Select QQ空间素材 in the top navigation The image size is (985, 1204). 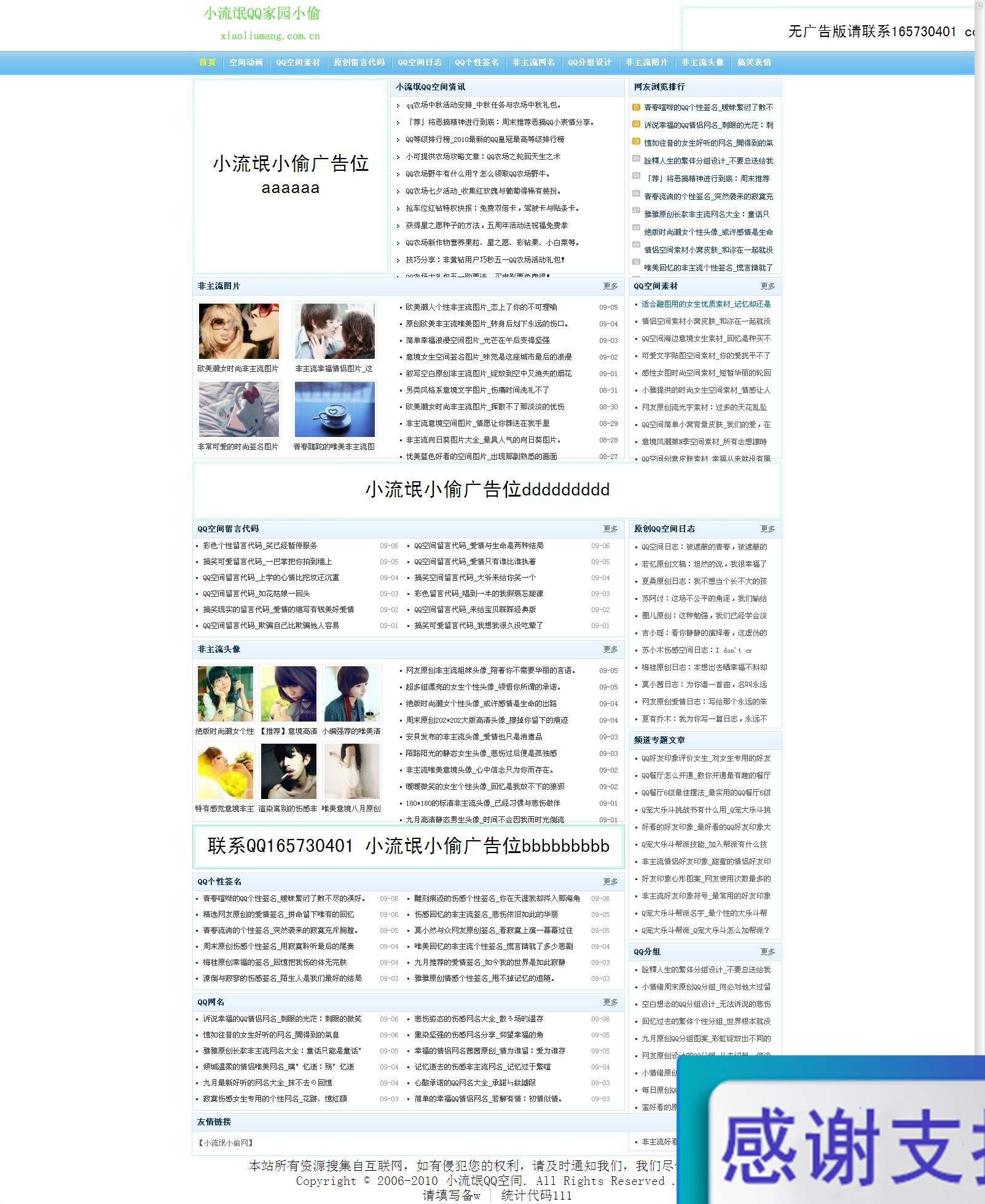pyautogui.click(x=298, y=62)
